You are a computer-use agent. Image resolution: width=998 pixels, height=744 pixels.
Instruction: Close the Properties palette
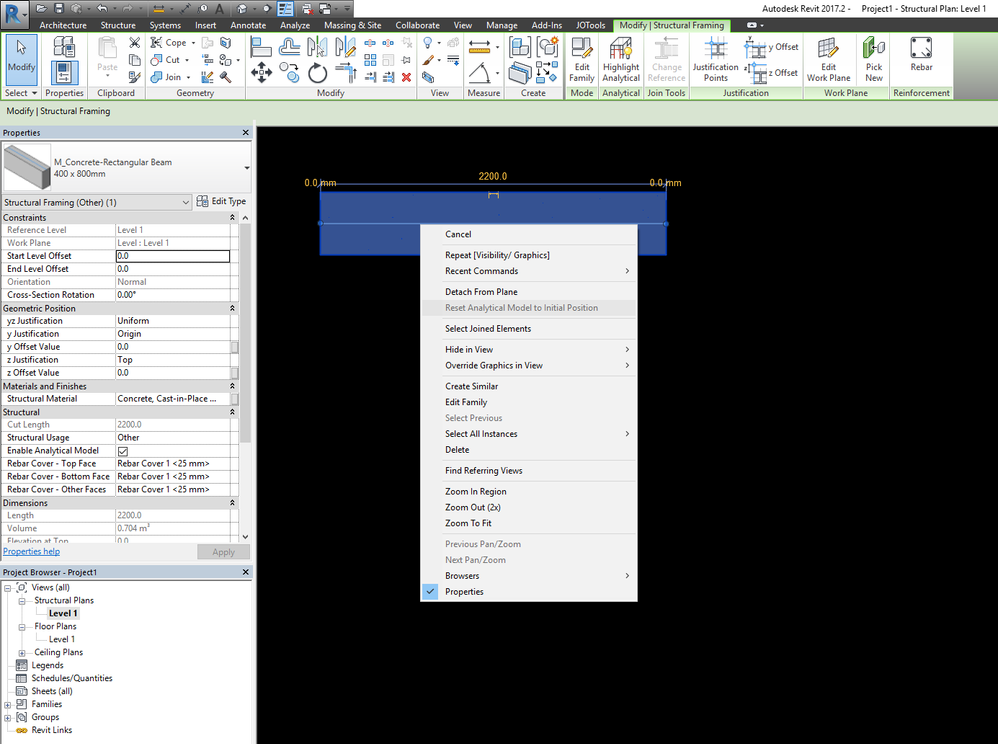tap(246, 132)
